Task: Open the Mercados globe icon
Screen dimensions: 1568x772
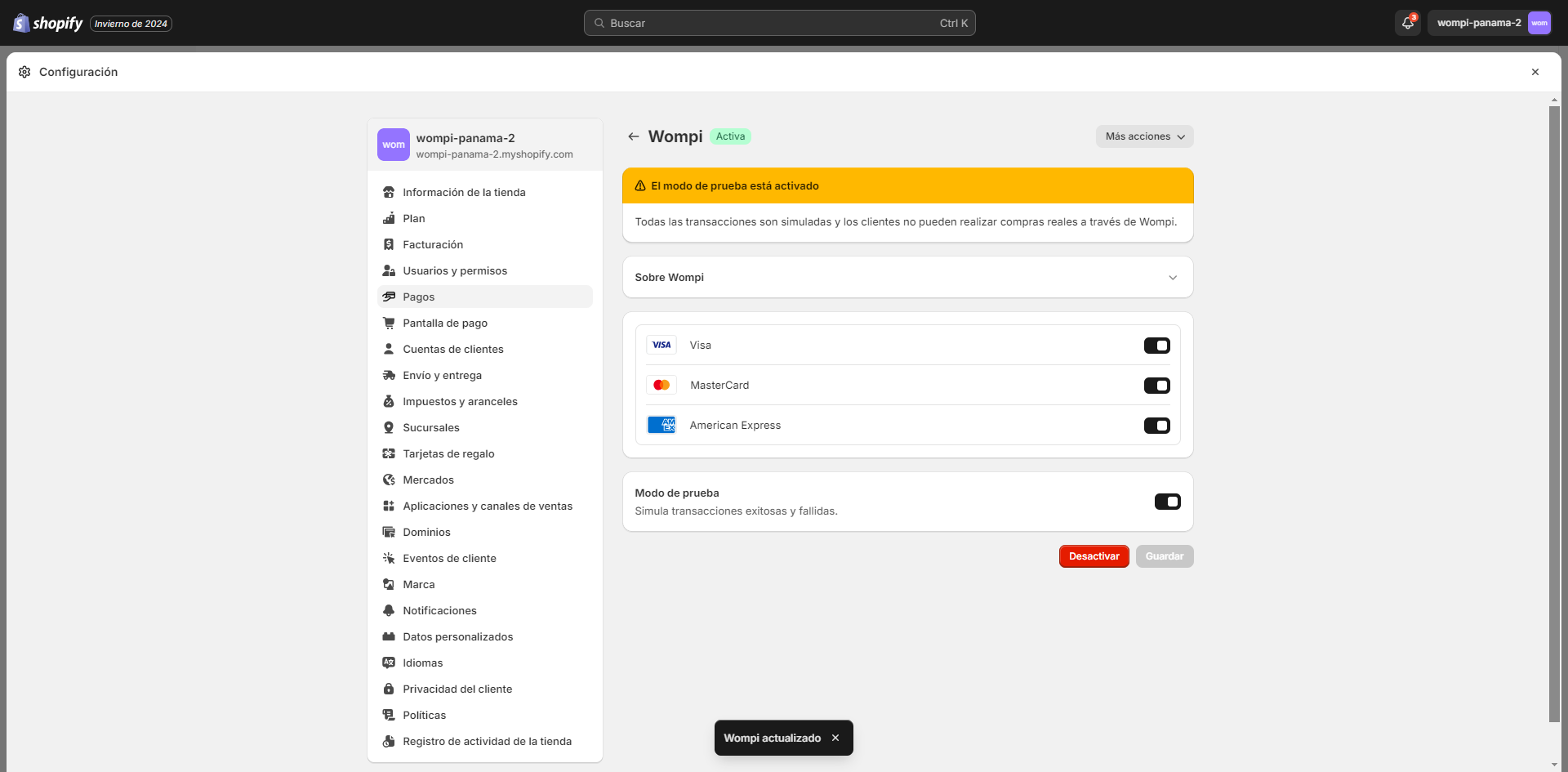Action: coord(390,480)
